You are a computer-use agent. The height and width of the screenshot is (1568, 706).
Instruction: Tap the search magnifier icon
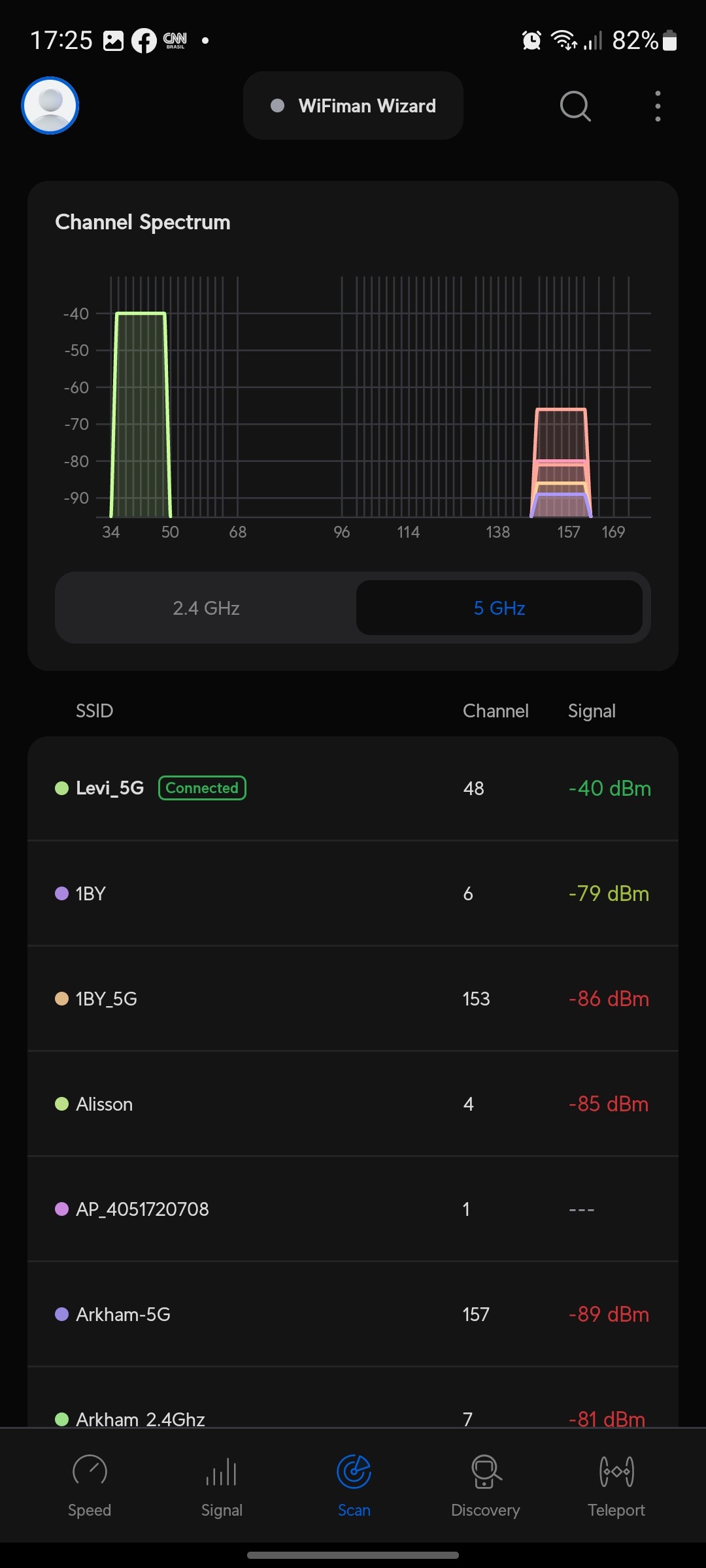coord(575,106)
